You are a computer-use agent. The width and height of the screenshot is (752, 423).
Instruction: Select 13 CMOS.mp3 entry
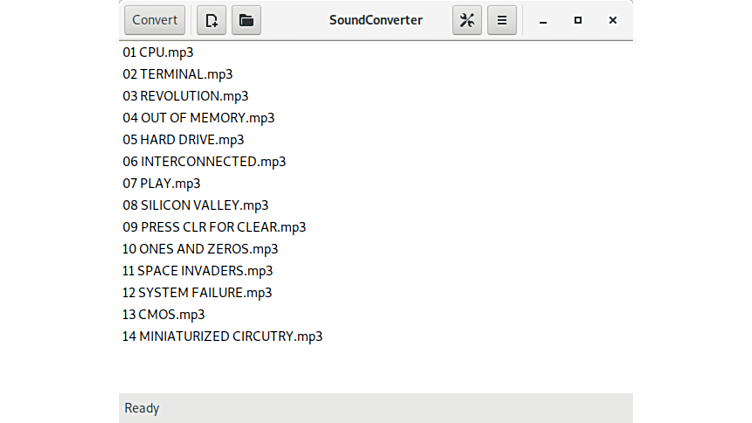[x=163, y=314]
